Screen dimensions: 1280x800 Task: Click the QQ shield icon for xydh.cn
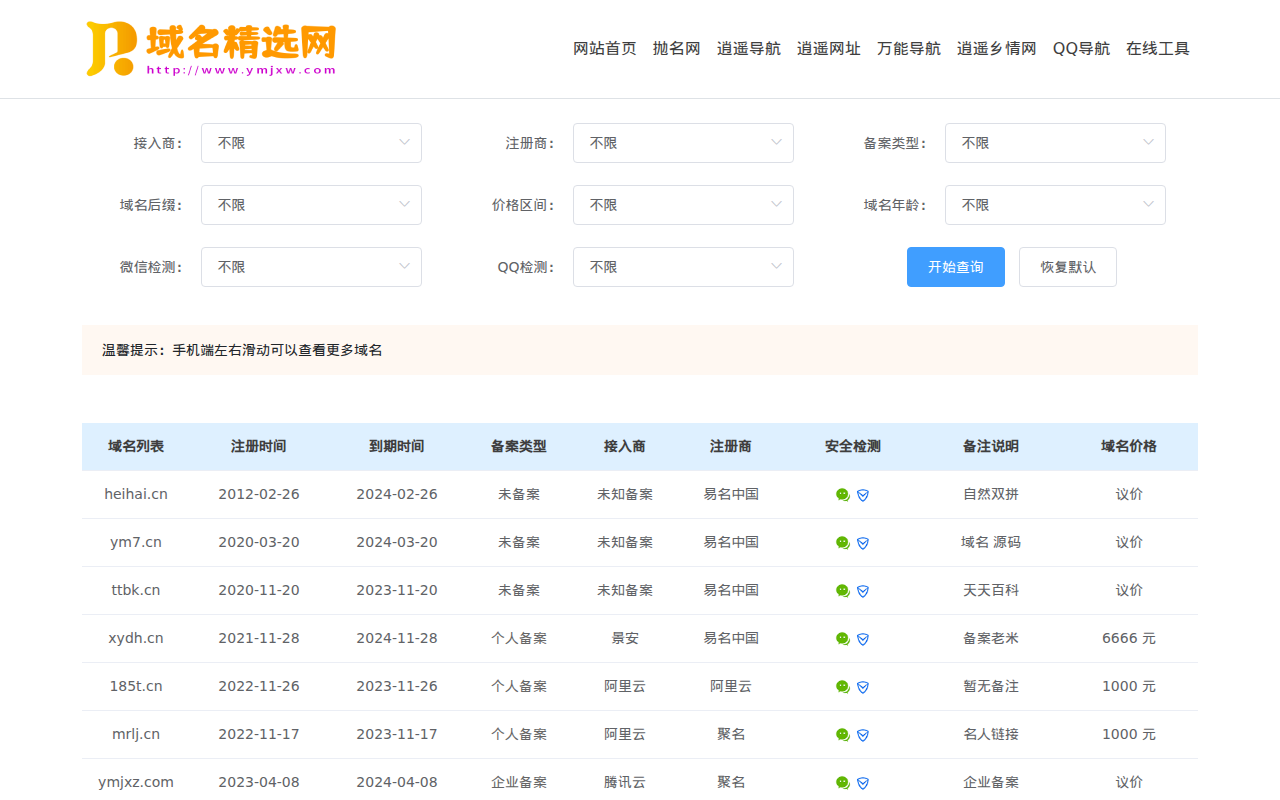[x=863, y=639]
